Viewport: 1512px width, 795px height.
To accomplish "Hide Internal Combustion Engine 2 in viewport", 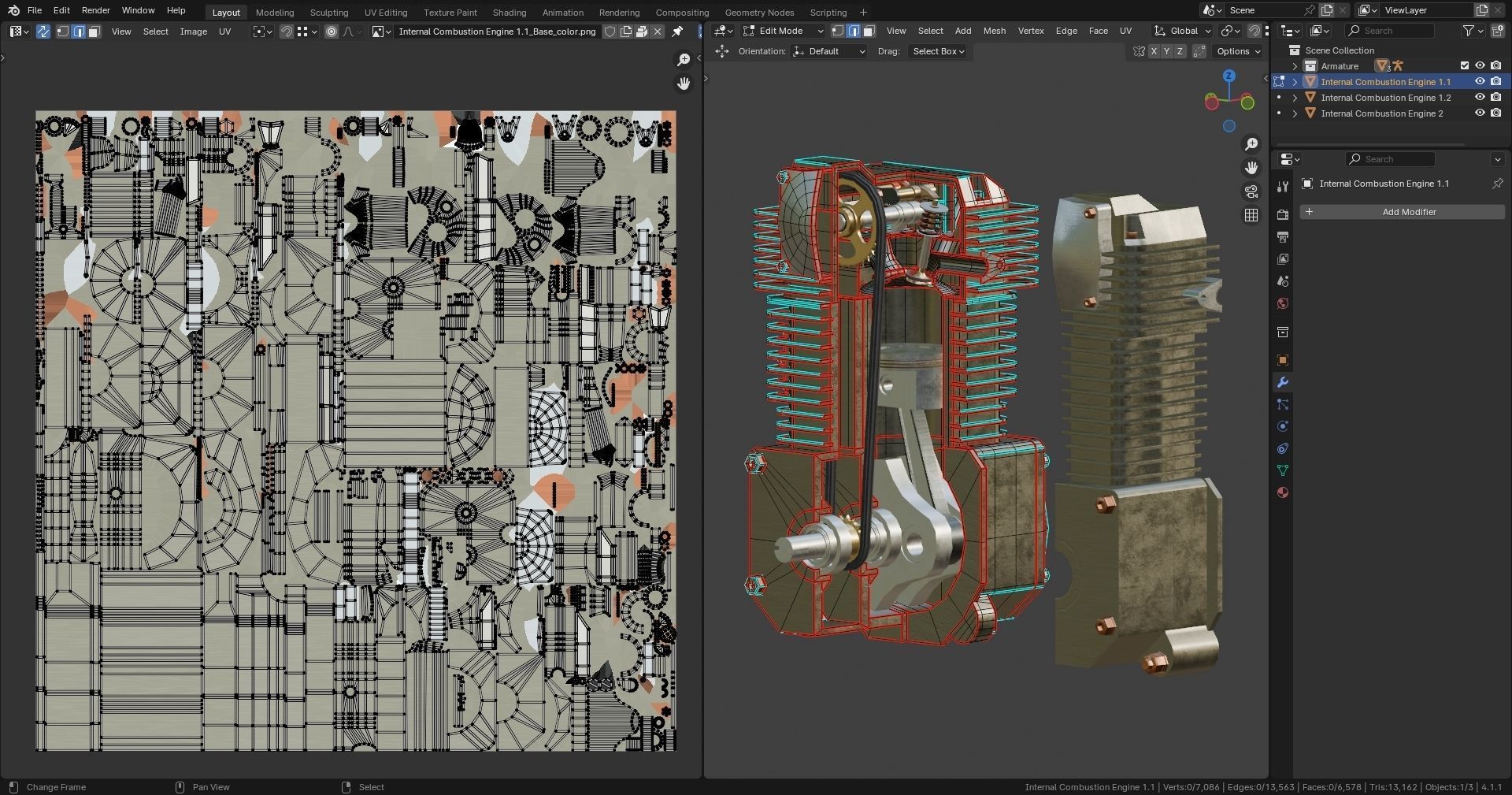I will point(1480,113).
